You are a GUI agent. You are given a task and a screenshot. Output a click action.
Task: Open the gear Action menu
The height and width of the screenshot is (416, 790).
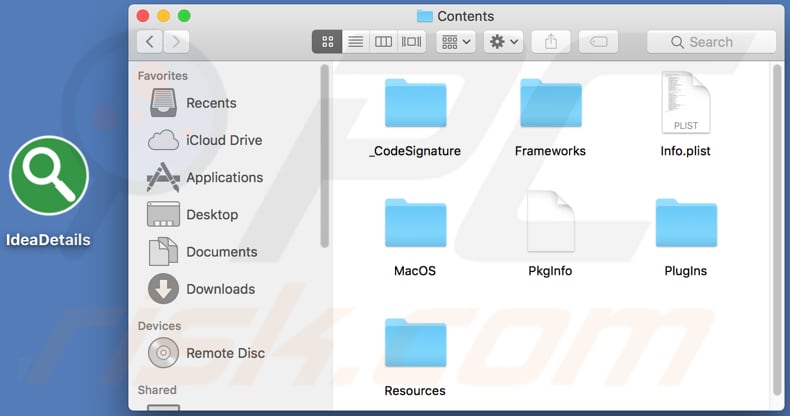[503, 42]
